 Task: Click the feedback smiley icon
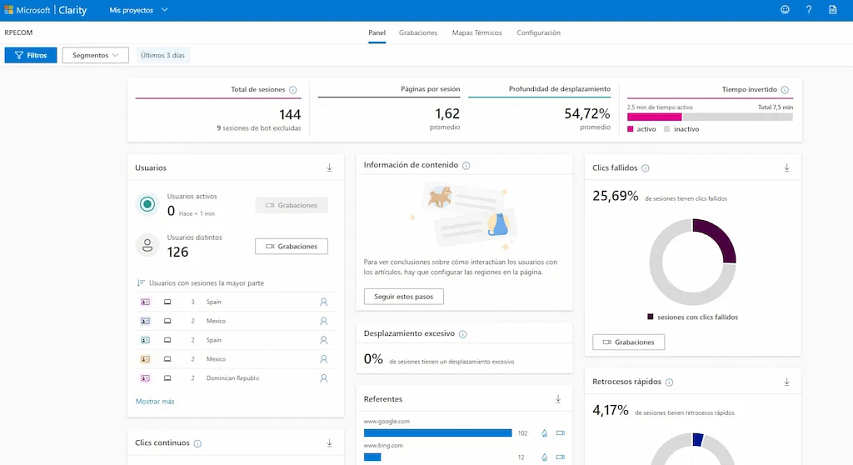pos(784,9)
